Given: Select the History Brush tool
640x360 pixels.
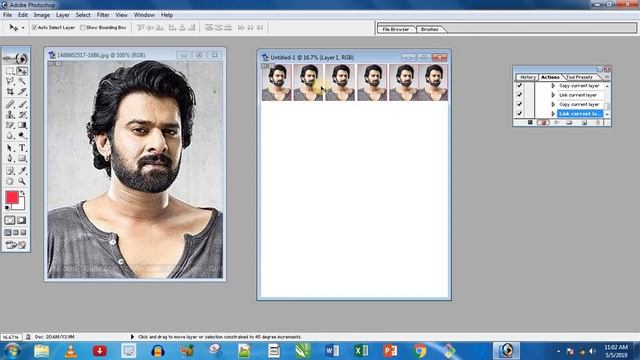Looking at the screenshot, I should 22,115.
